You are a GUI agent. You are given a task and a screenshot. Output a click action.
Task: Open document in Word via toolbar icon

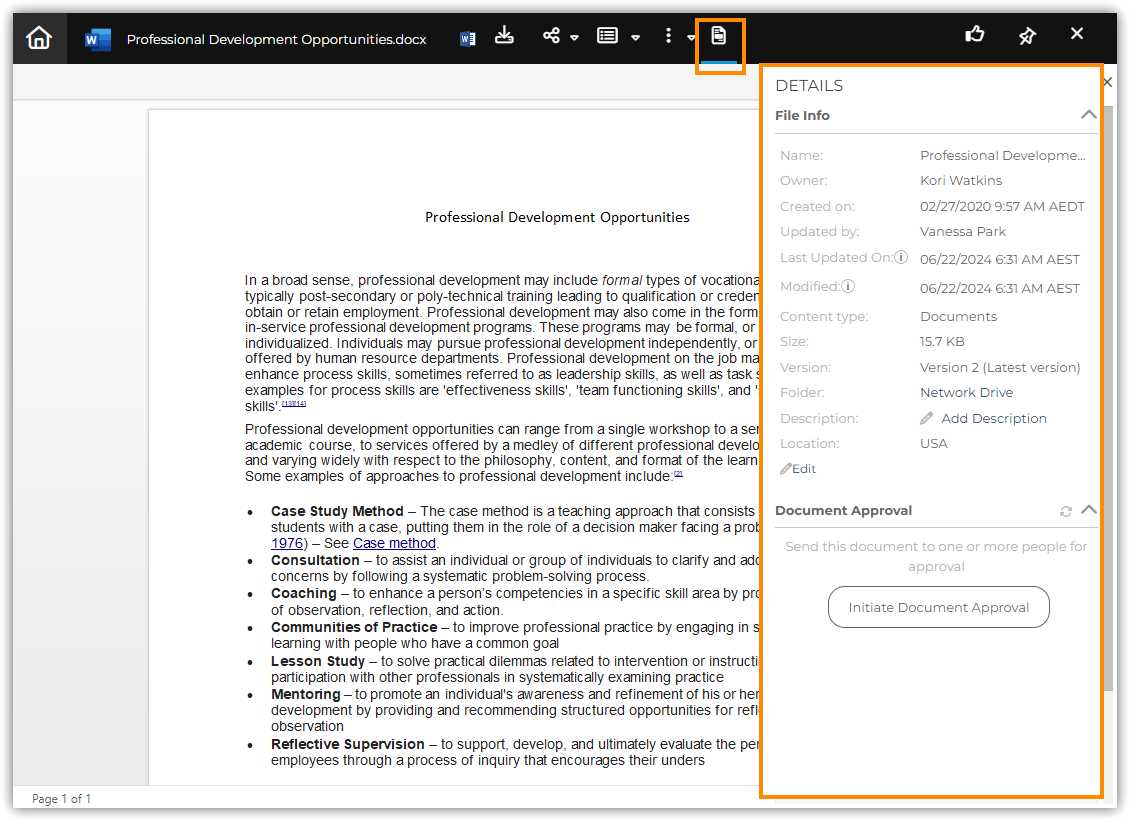(467, 39)
